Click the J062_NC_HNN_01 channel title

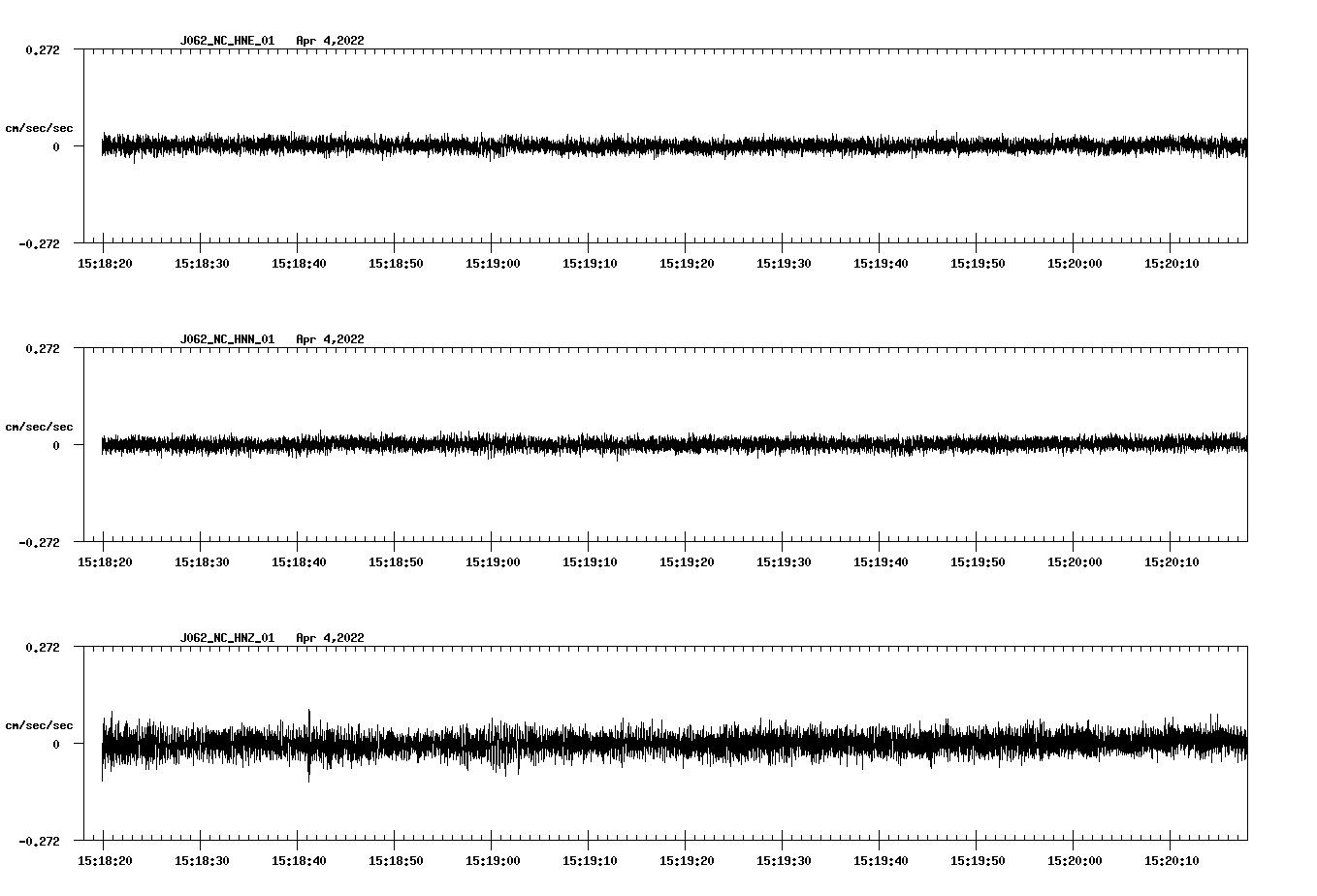tap(227, 339)
